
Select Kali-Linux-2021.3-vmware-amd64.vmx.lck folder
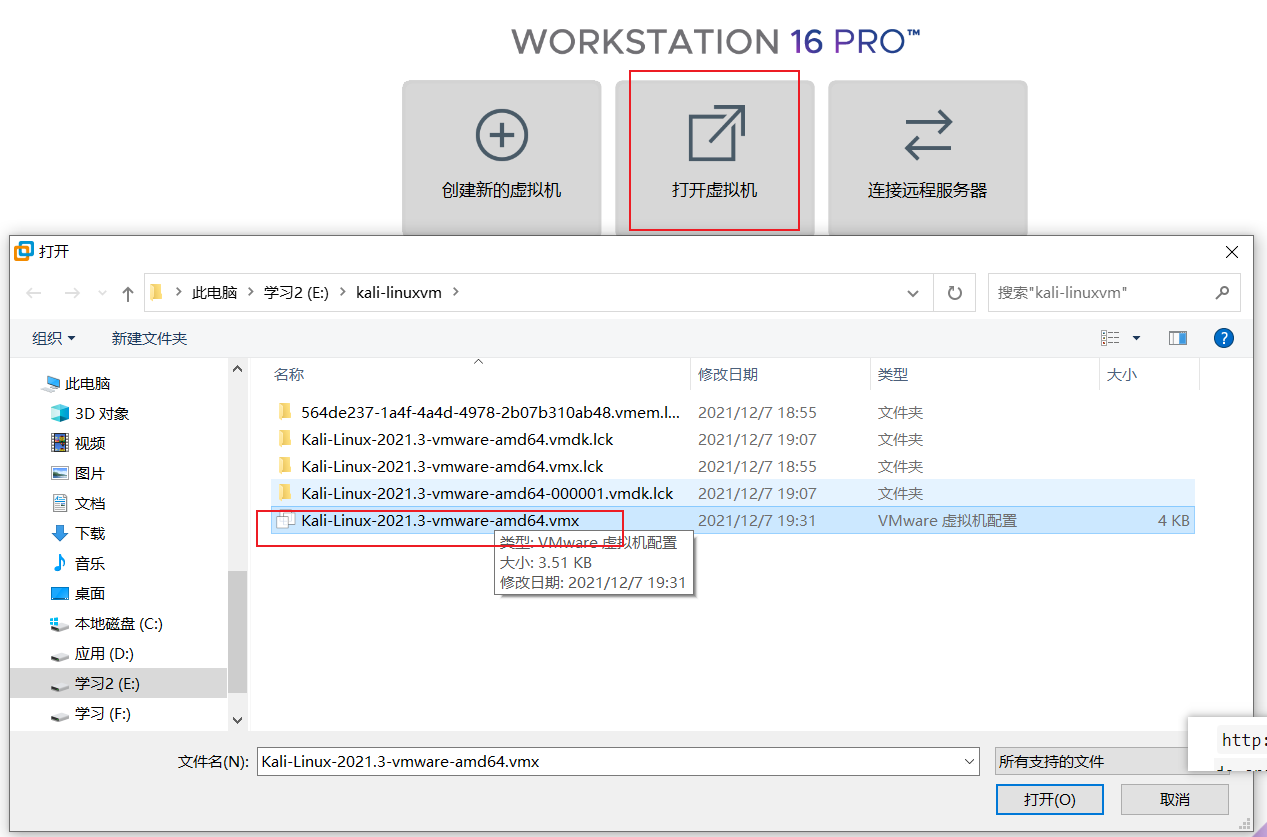click(452, 466)
